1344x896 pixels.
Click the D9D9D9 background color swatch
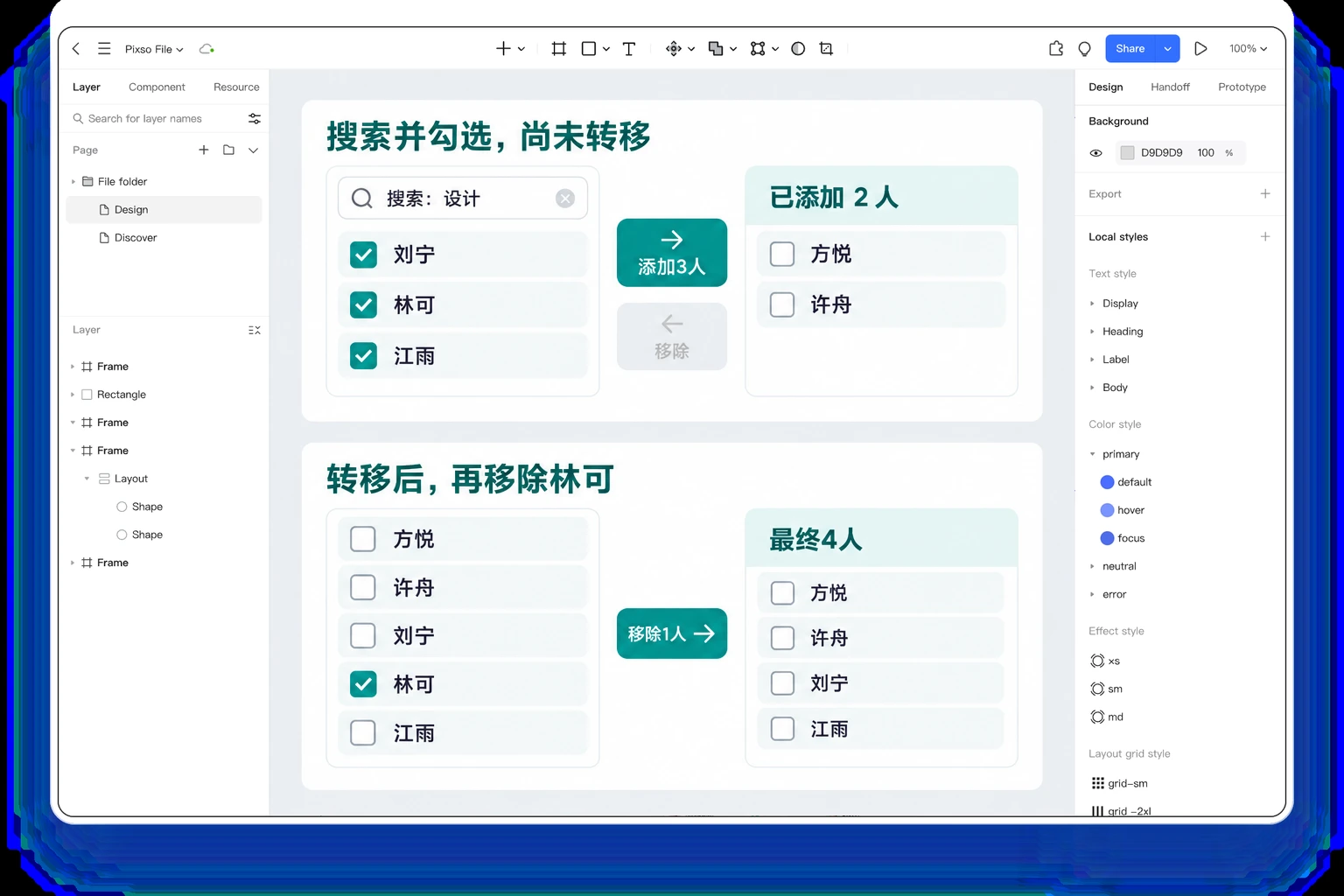(1127, 153)
